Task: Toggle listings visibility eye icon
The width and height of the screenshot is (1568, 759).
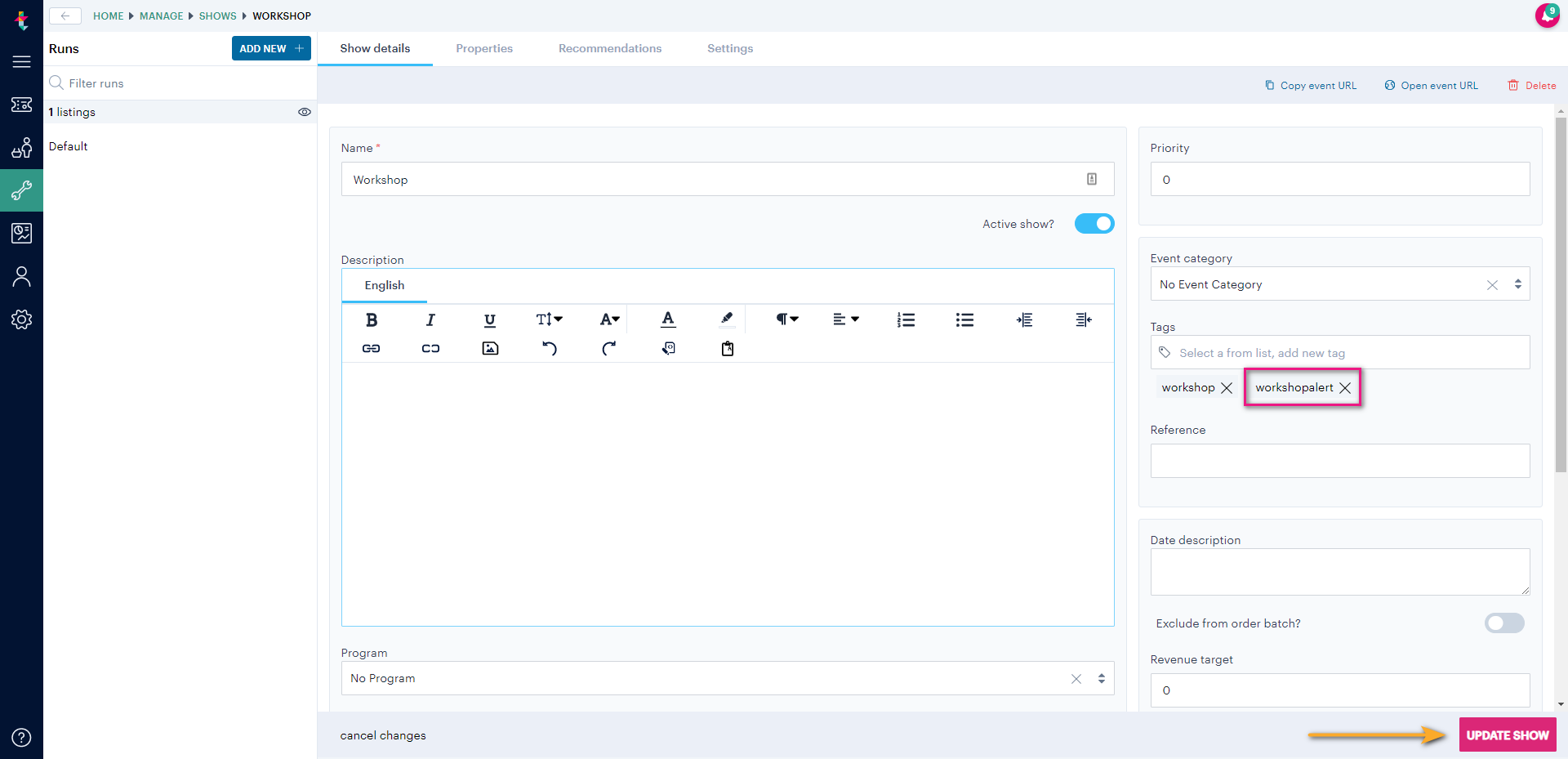Action: point(305,112)
